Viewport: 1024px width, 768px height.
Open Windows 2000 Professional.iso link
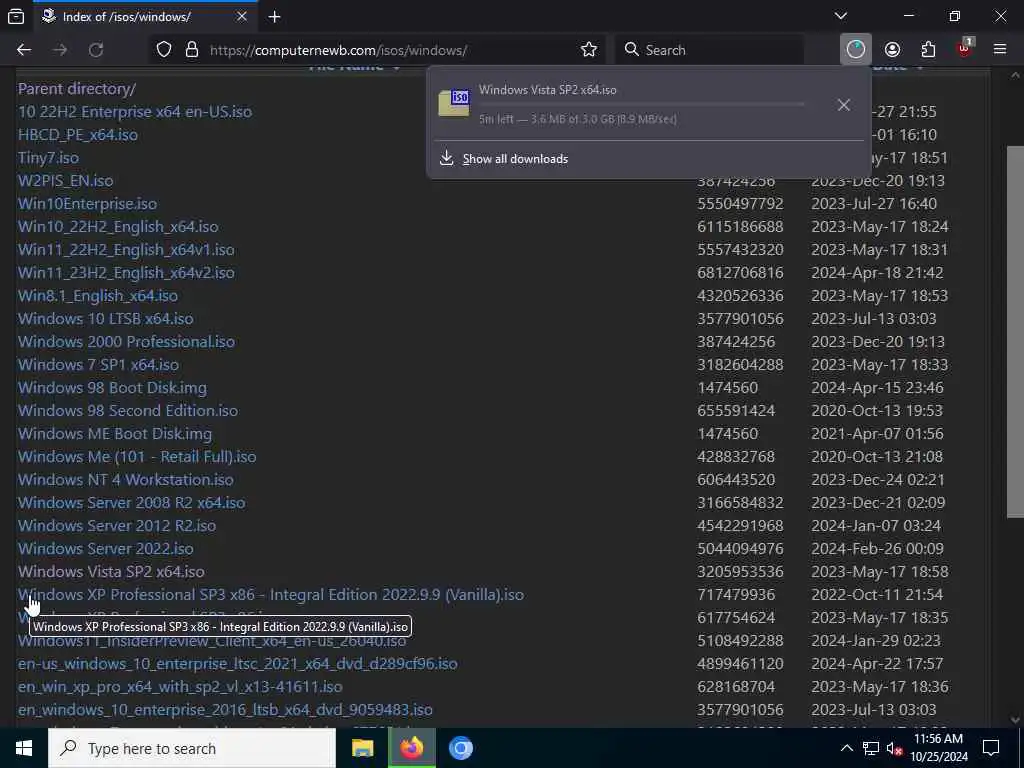tap(126, 342)
